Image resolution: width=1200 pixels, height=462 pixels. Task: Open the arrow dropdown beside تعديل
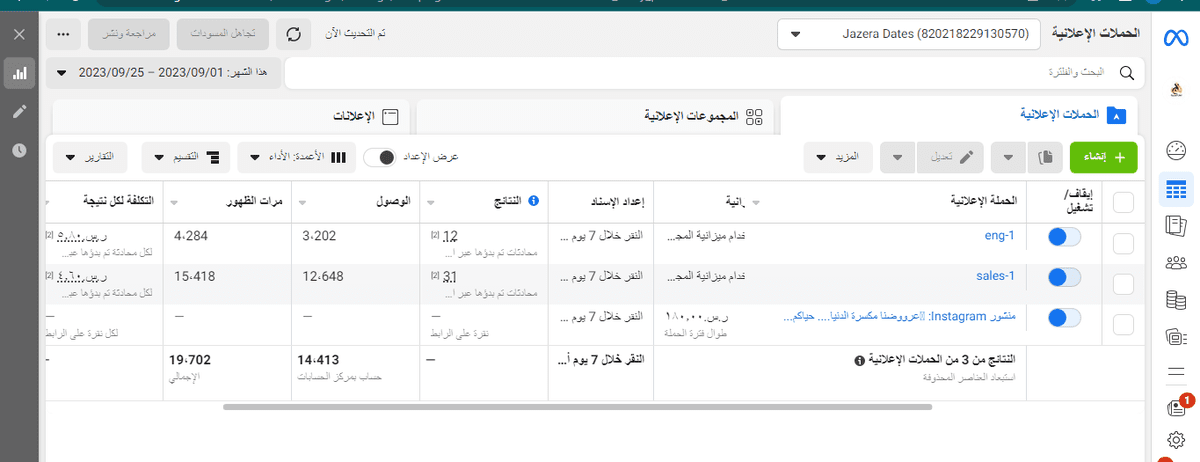click(897, 157)
